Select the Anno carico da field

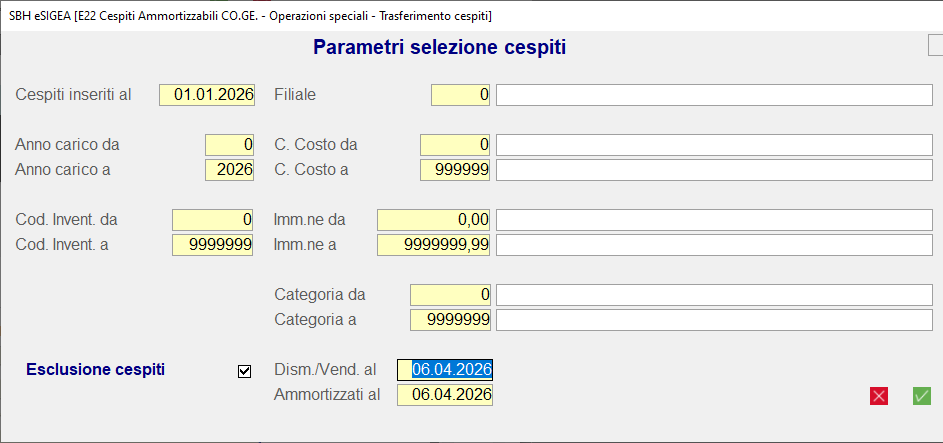(230, 145)
